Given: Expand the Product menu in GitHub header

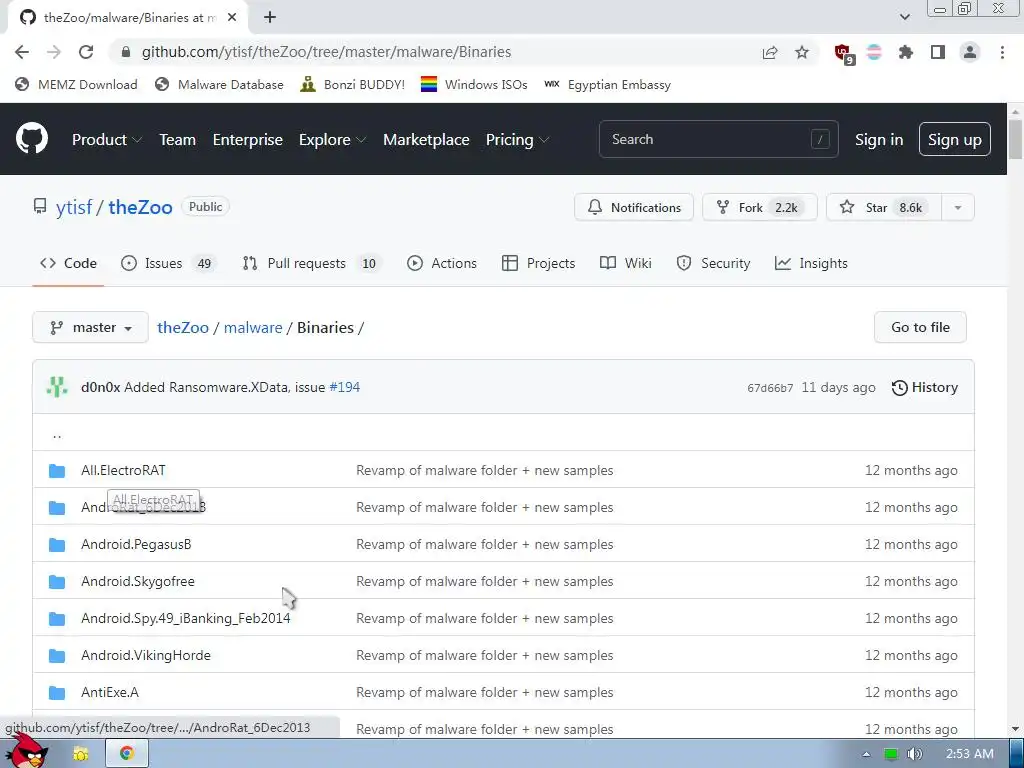Looking at the screenshot, I should (x=106, y=139).
